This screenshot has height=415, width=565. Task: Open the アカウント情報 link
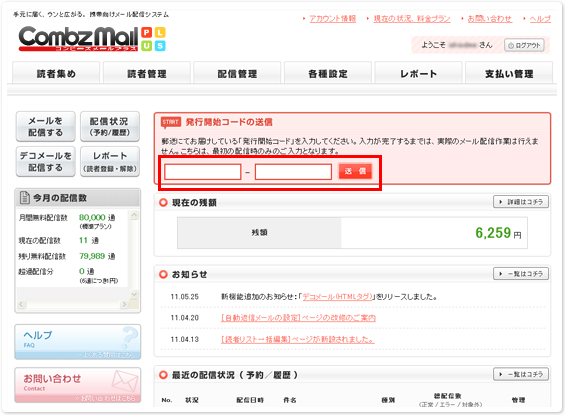point(333,19)
